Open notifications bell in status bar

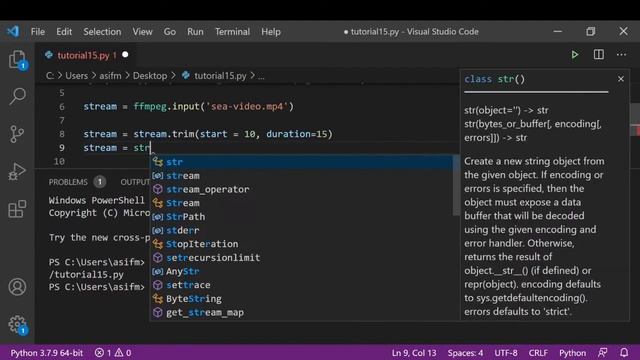point(624,352)
